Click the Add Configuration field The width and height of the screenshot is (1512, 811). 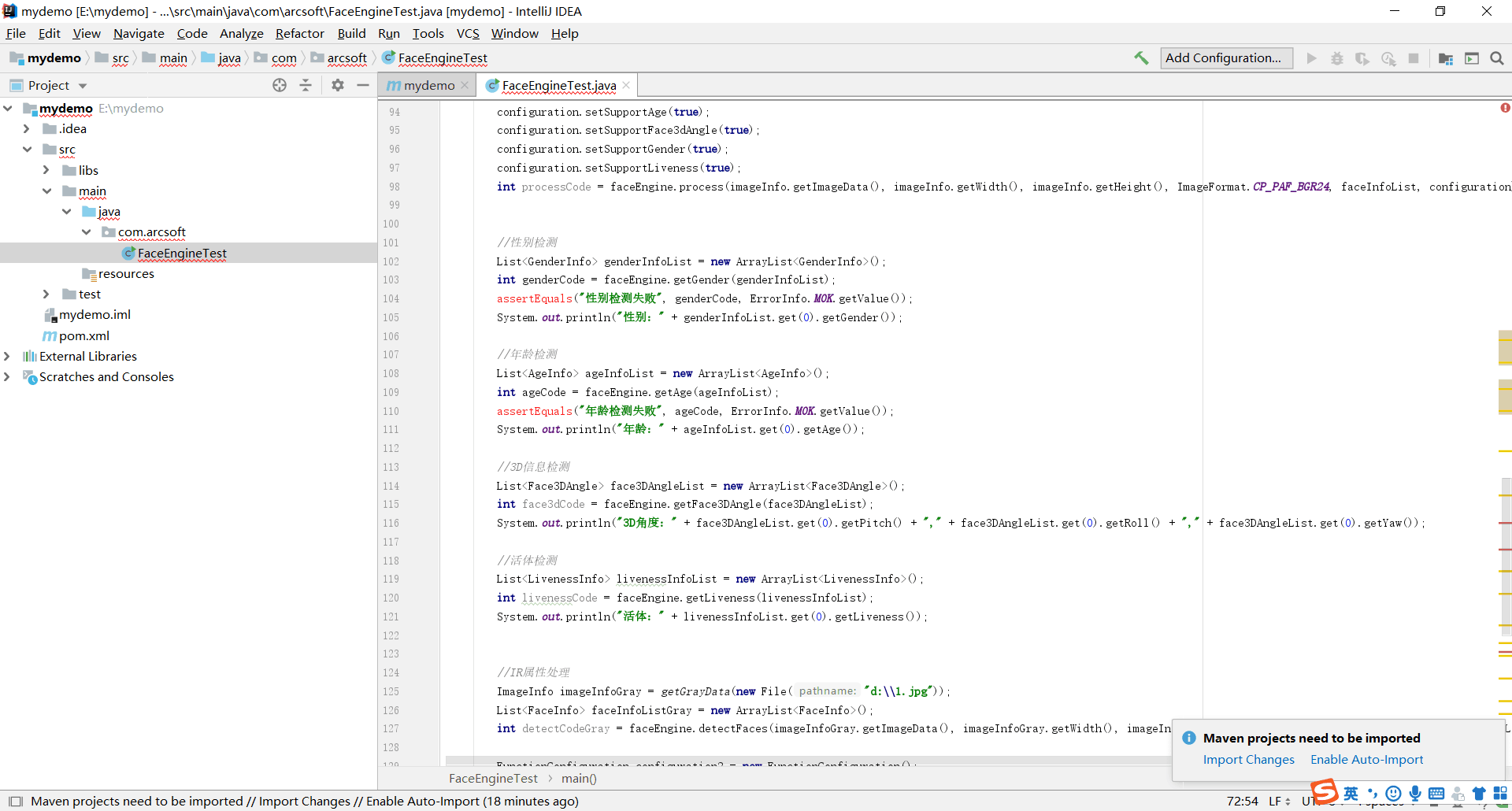pos(1225,57)
